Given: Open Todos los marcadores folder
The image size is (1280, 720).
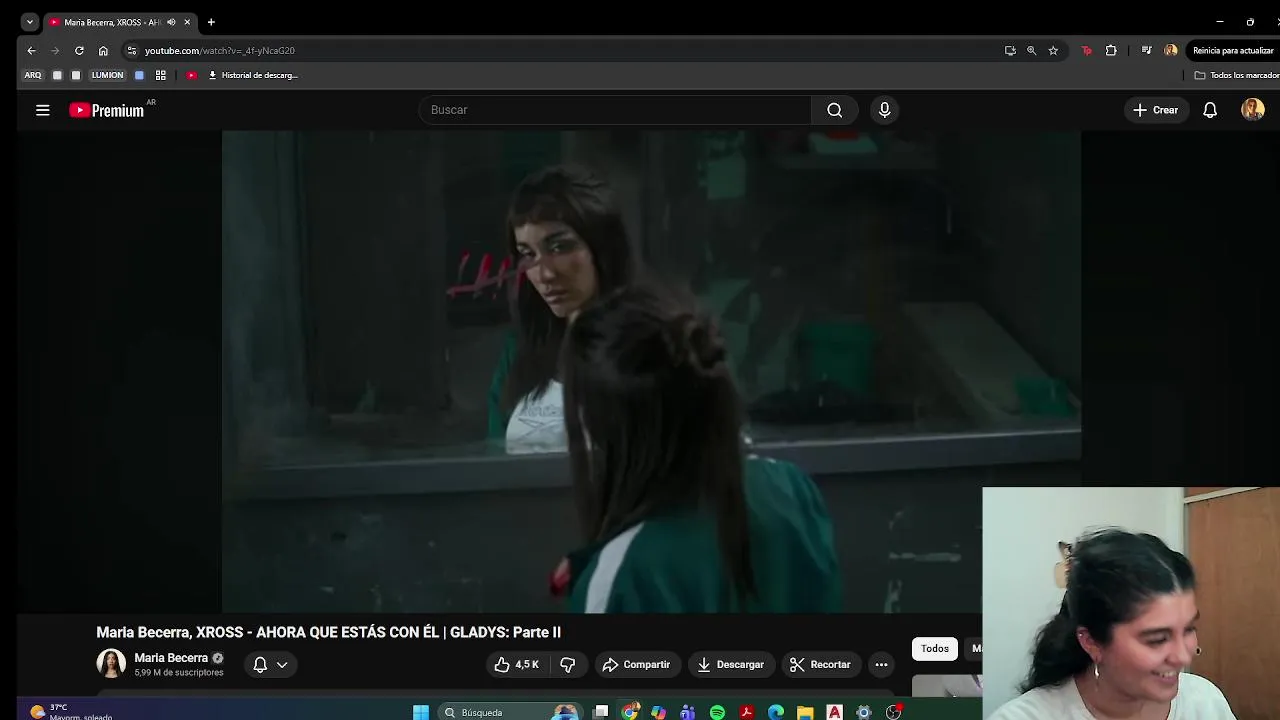Looking at the screenshot, I should (1238, 75).
